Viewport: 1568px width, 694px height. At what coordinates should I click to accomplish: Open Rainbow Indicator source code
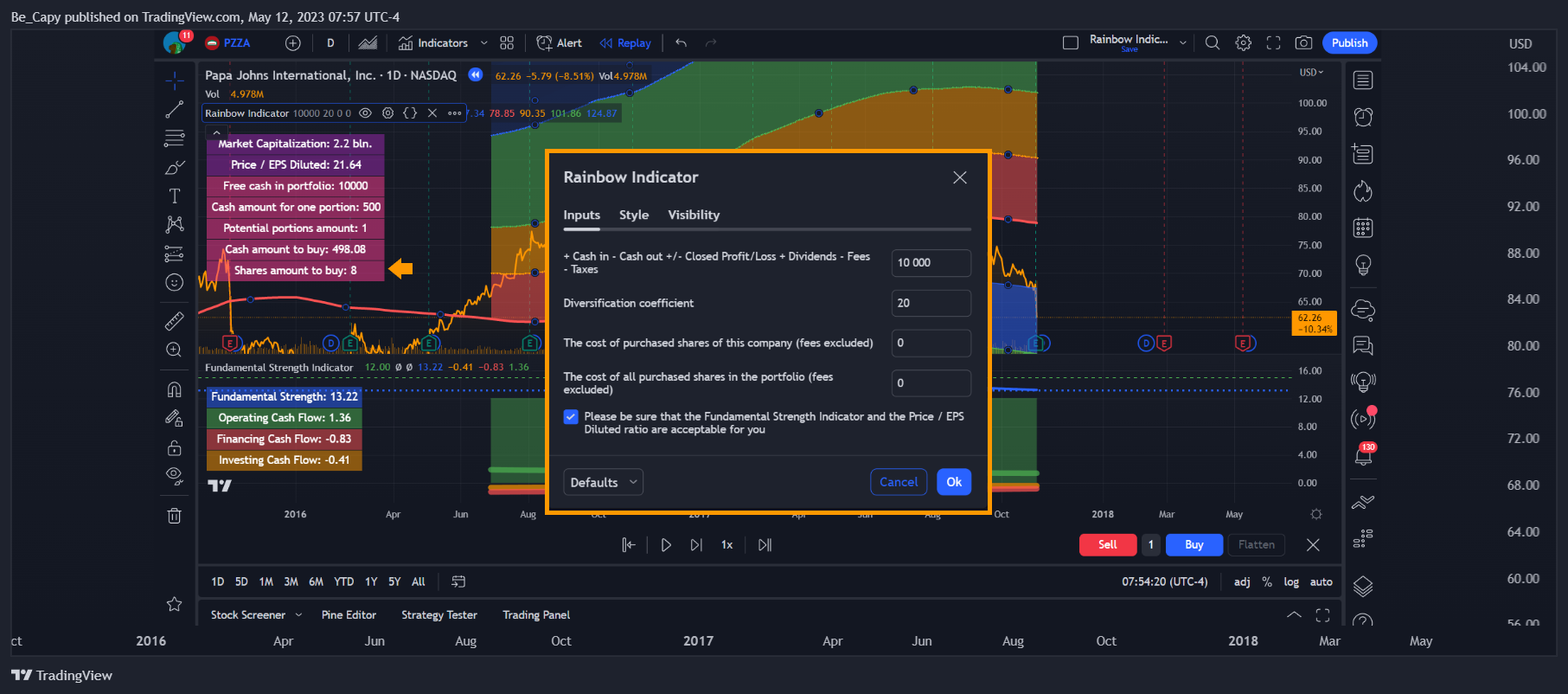tap(410, 113)
